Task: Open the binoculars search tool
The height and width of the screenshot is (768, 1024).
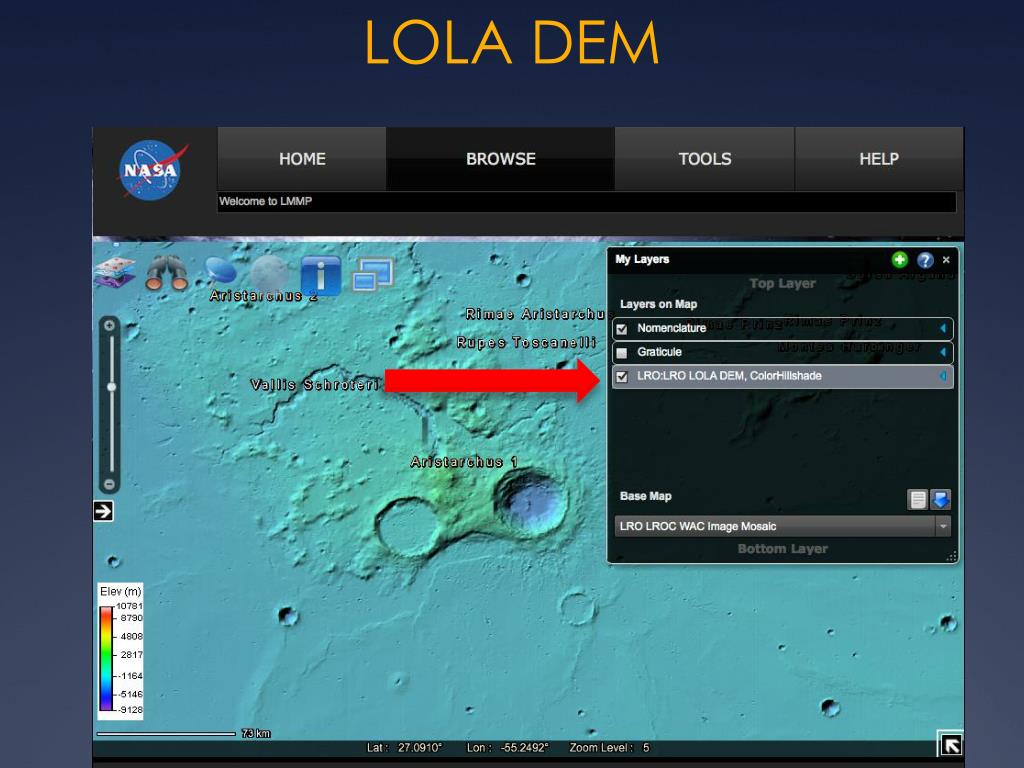Action: coord(166,272)
